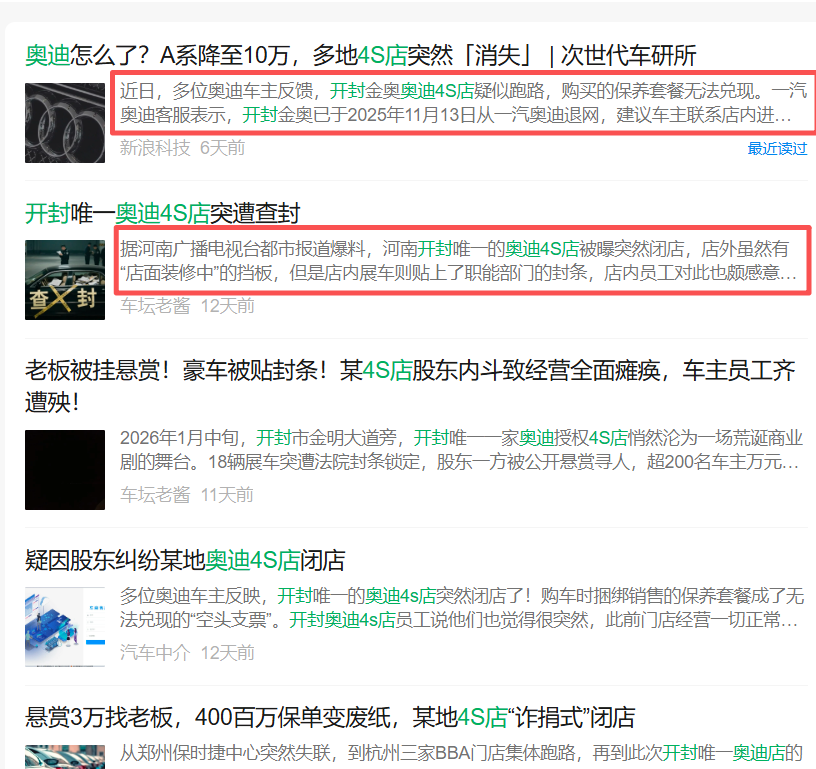This screenshot has height=769, width=816.
Task: Click summary starting '2026年1月中旬，开封市金明大道旁'
Action: [x=462, y=450]
